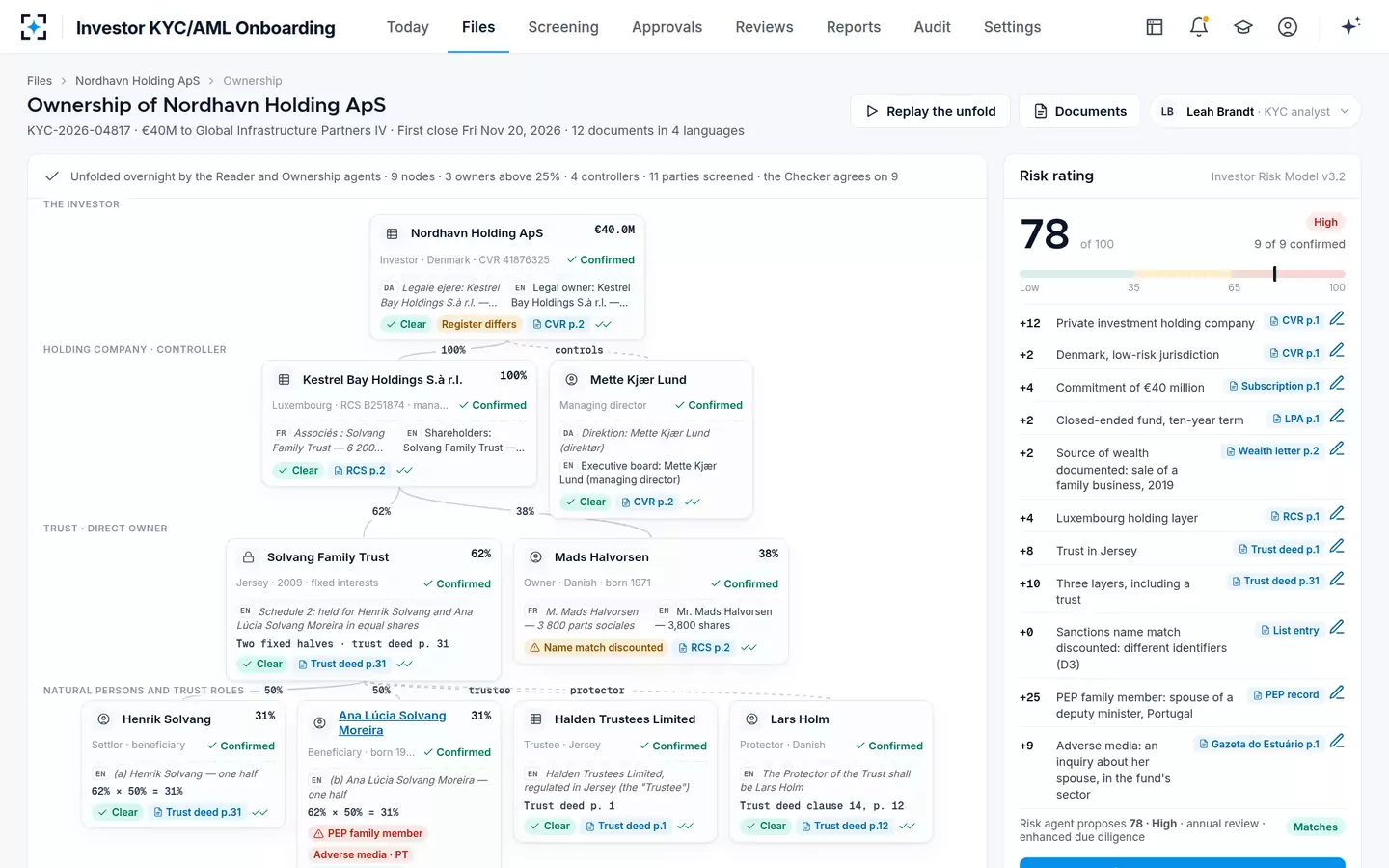Image resolution: width=1389 pixels, height=868 pixels.
Task: Open the Wealth letter p.2 source link
Action: click(x=1272, y=450)
